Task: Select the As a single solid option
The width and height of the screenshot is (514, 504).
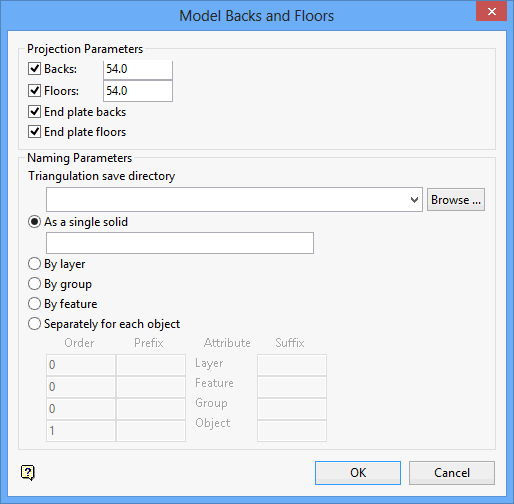Action: point(35,222)
